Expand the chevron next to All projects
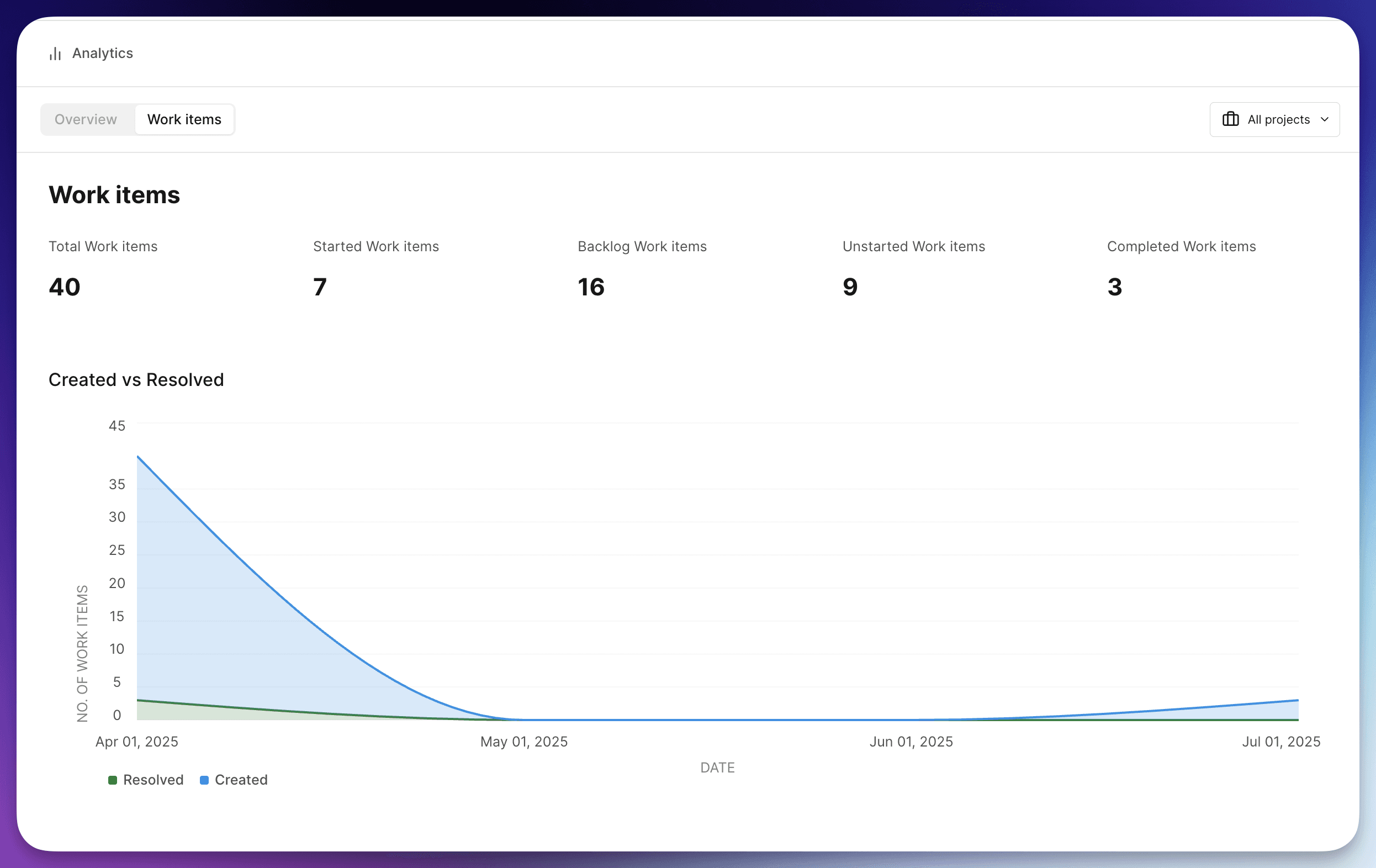1376x868 pixels. [1325, 119]
